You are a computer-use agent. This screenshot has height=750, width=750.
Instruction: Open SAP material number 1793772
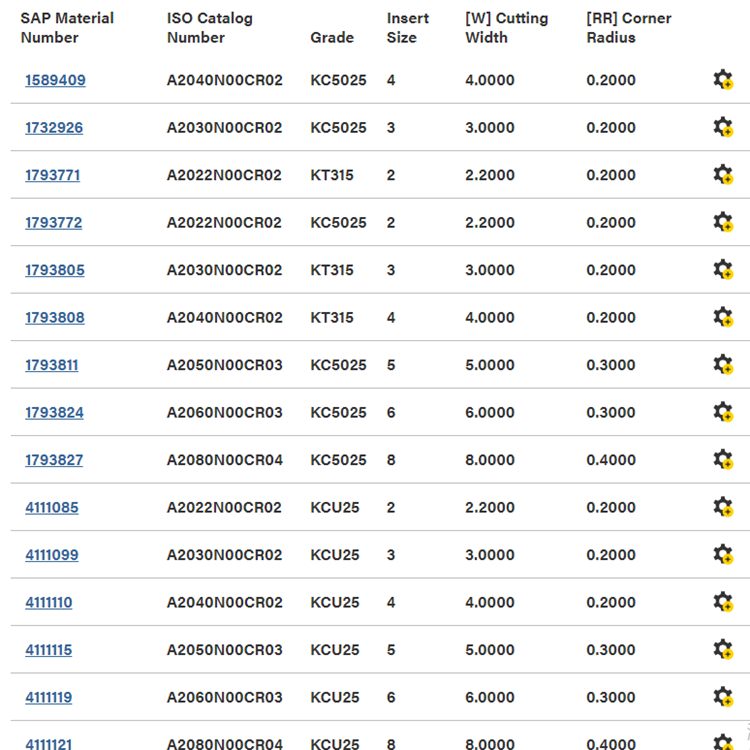click(x=54, y=223)
